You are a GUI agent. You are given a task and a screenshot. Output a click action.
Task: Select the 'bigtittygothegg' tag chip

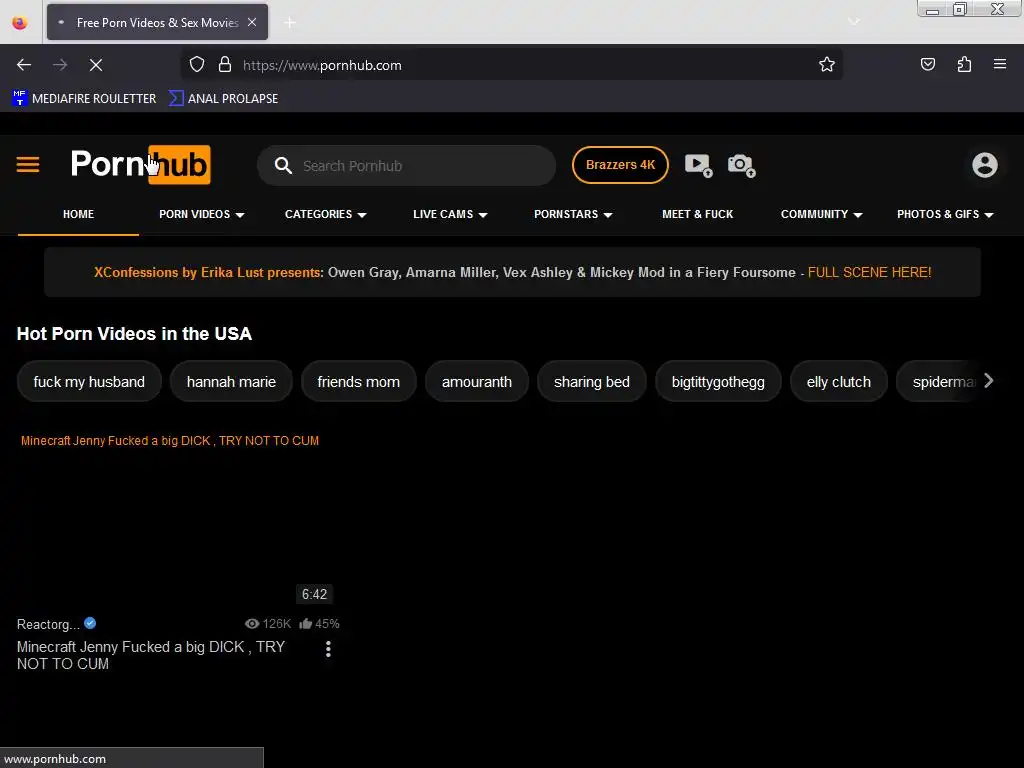(x=718, y=381)
